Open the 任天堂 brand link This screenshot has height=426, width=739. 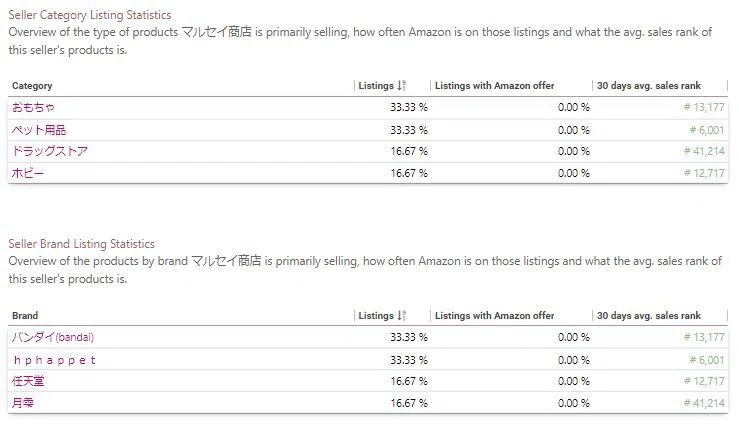28,381
